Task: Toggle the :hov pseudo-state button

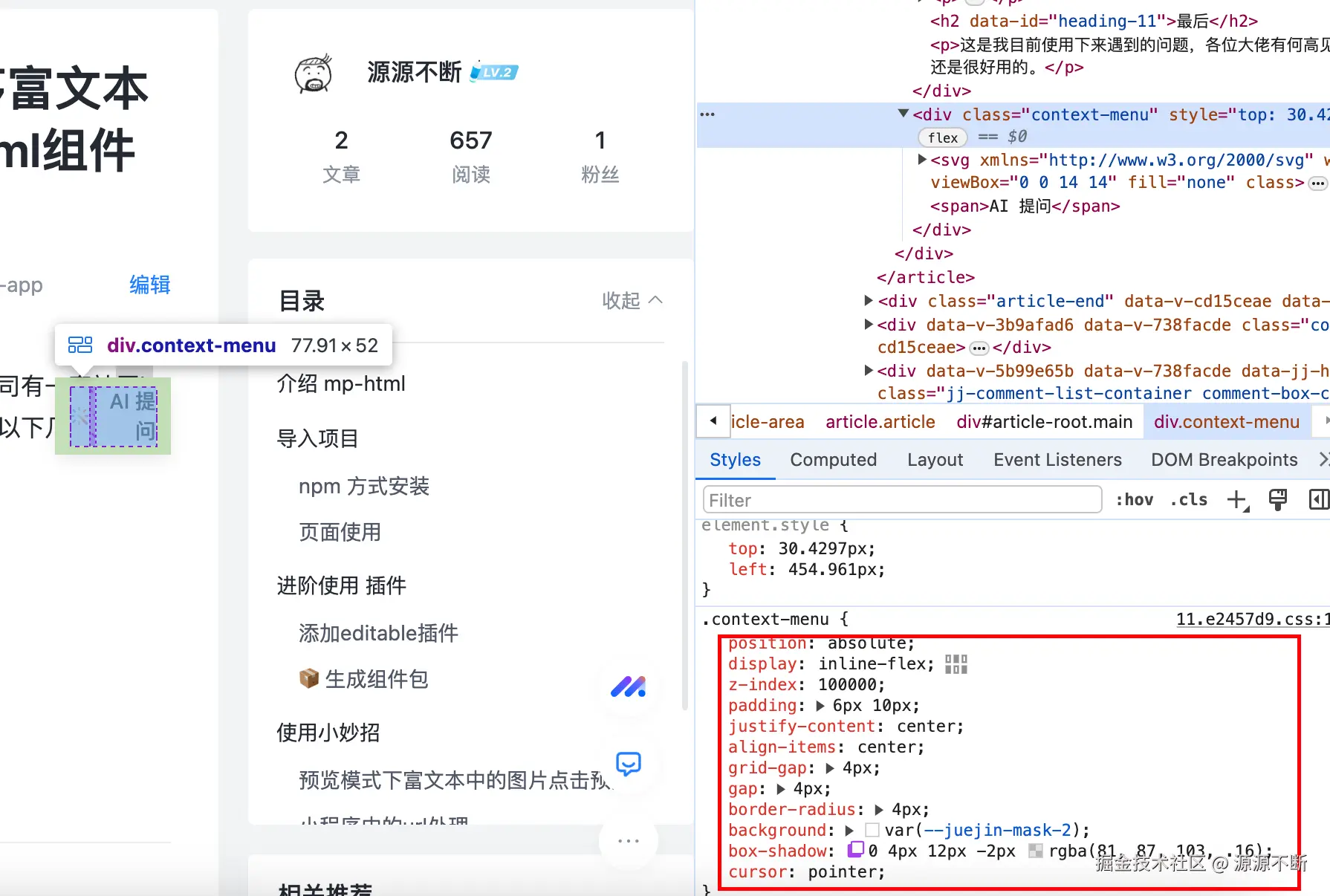Action: (1135, 500)
